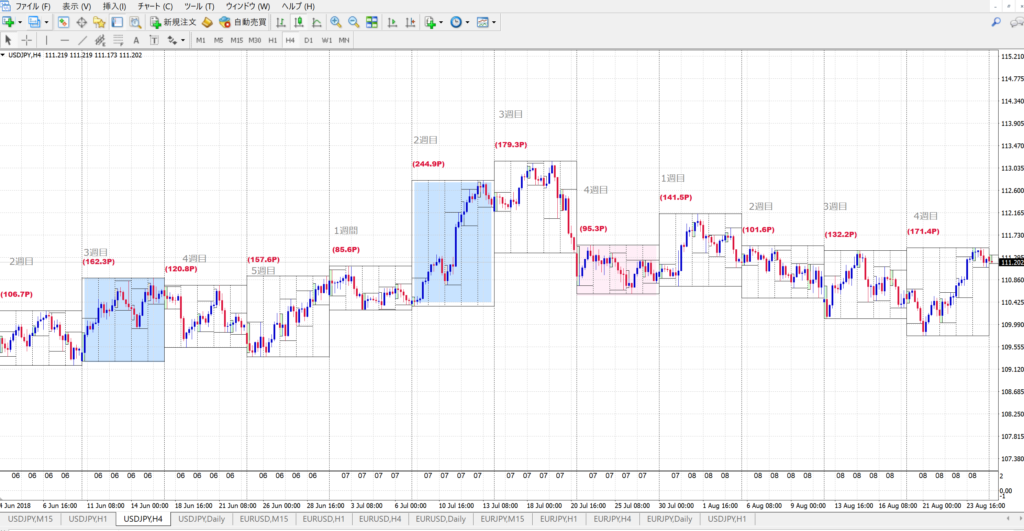Switch to the EURUSD,H4 chart tab
Image resolution: width=1024 pixels, height=531 pixels.
tap(379, 519)
